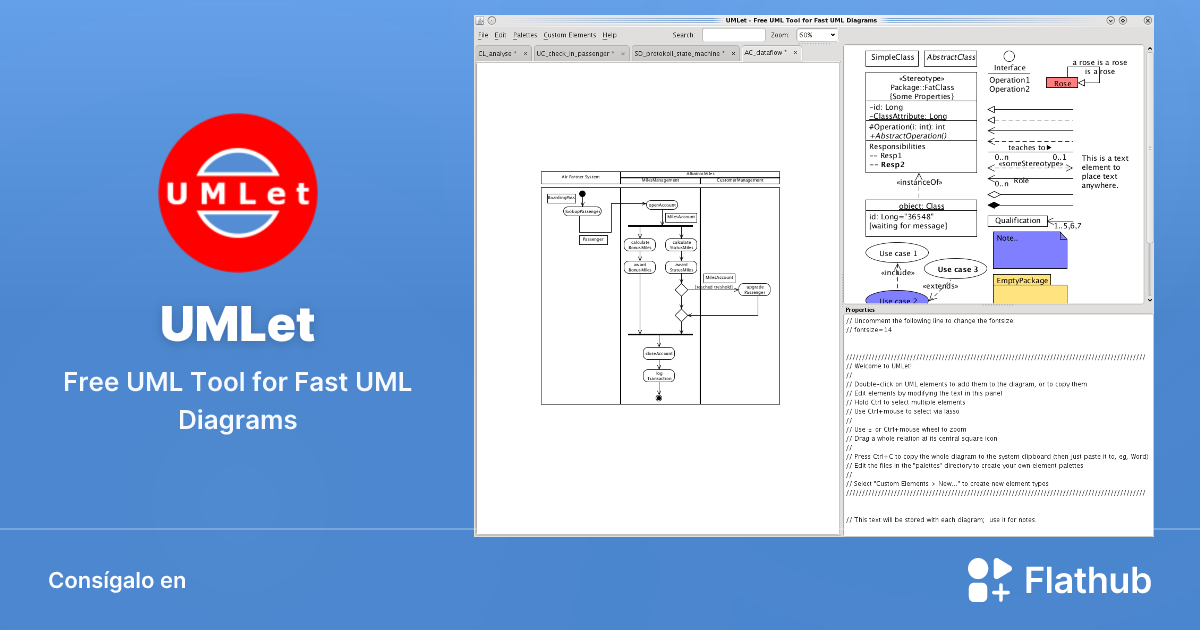This screenshot has height=630, width=1200.
Task: Open the Palettes menu
Action: 524,34
